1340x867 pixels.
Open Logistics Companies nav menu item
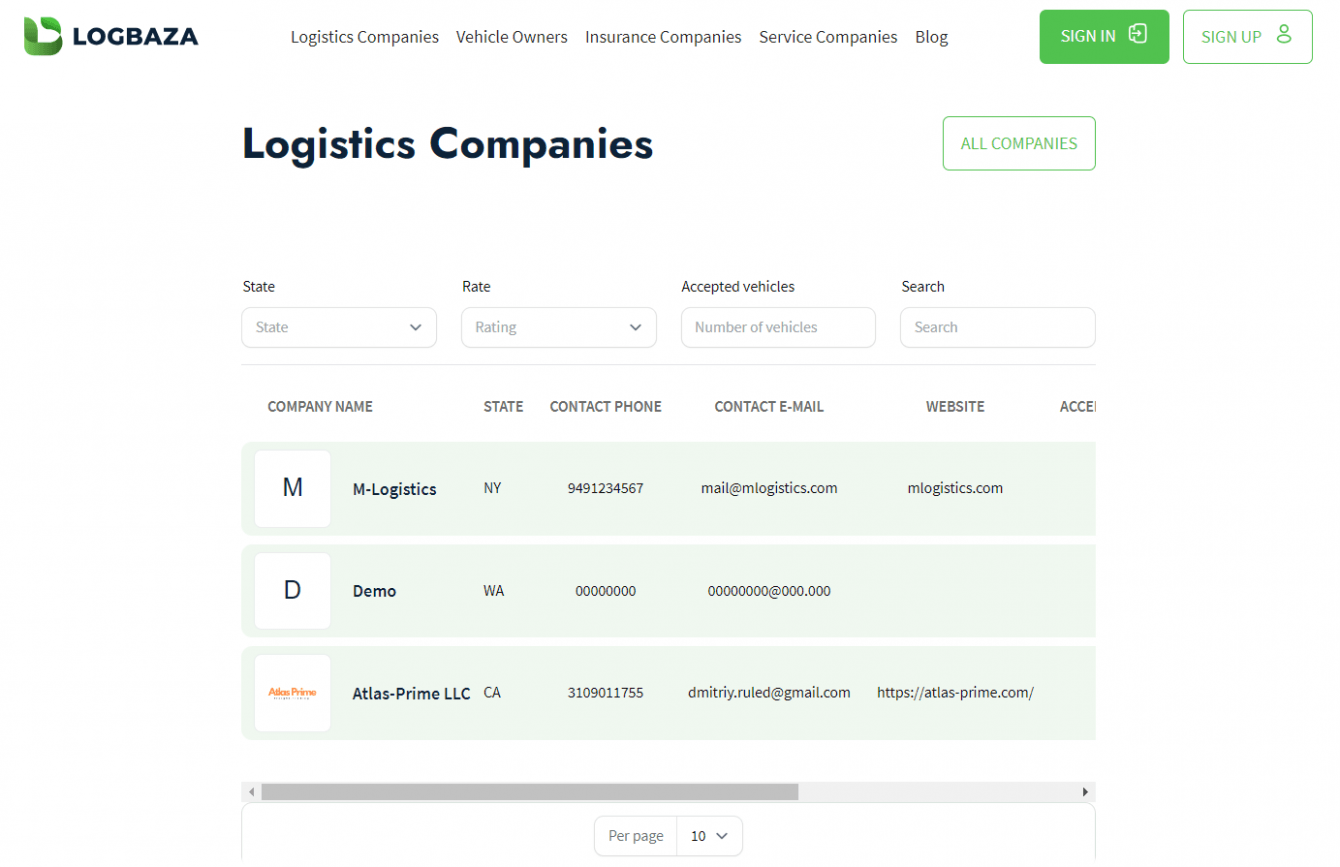[364, 37]
